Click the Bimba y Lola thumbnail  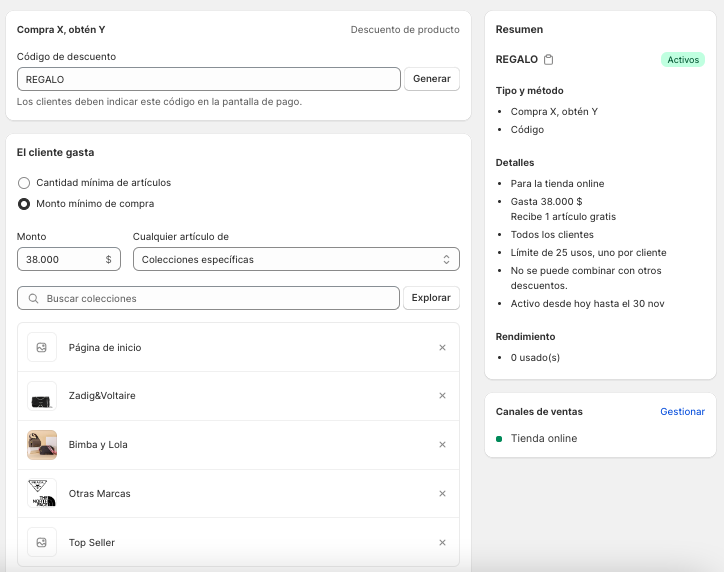pos(42,445)
